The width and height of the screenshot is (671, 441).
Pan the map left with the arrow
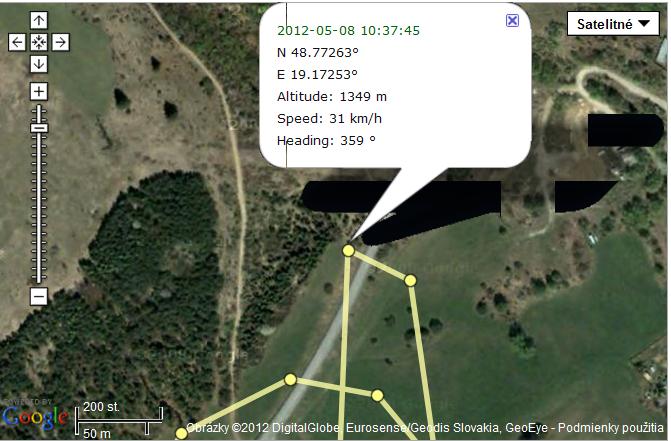tap(17, 42)
